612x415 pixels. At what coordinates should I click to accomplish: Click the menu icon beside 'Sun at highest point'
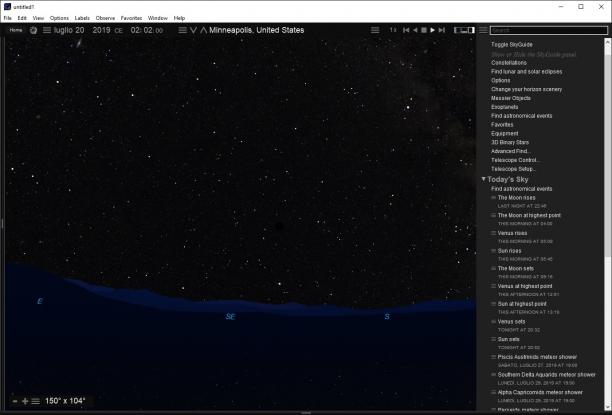(x=493, y=304)
